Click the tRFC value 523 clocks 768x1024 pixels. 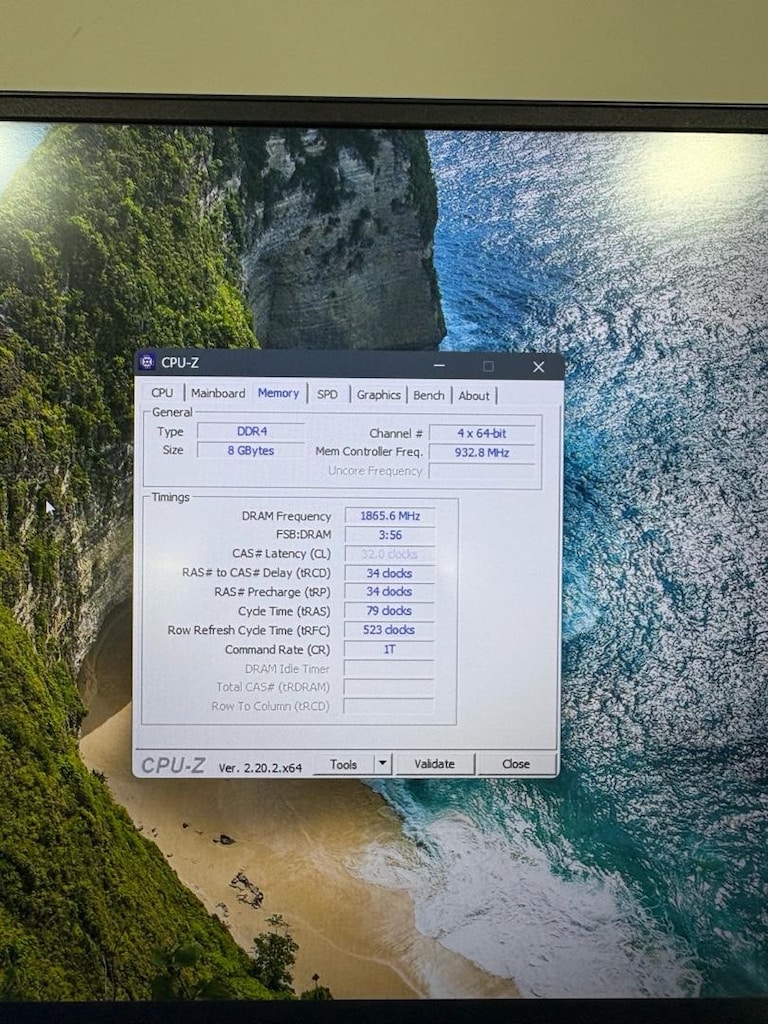pos(389,630)
